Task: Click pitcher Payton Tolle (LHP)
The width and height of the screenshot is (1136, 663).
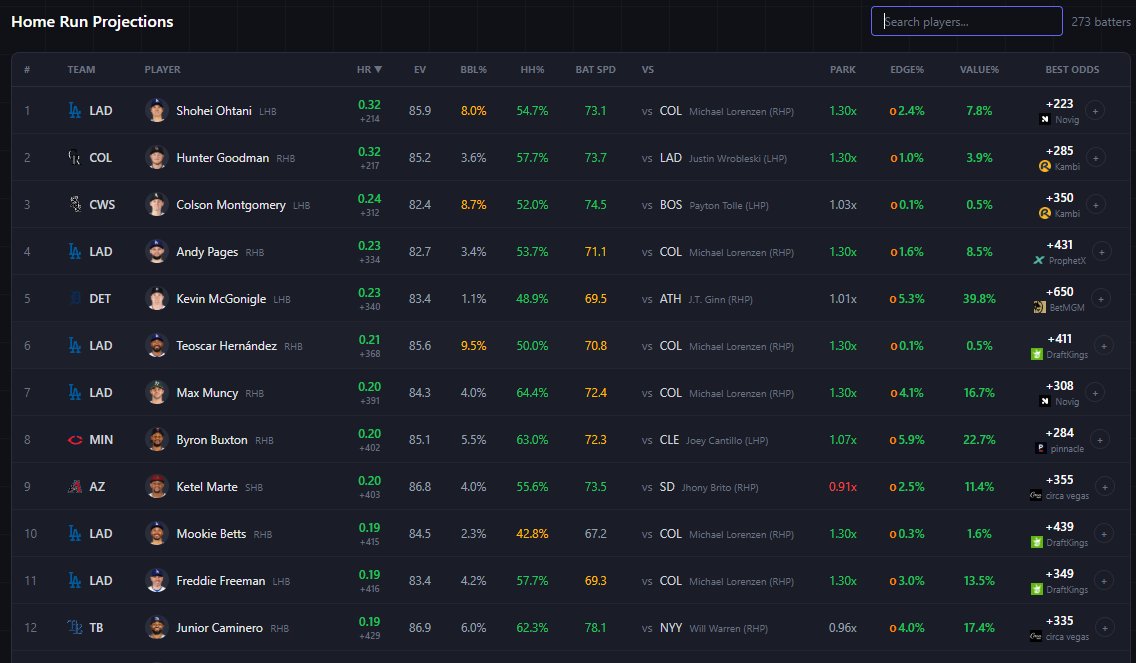Action: [x=729, y=206]
